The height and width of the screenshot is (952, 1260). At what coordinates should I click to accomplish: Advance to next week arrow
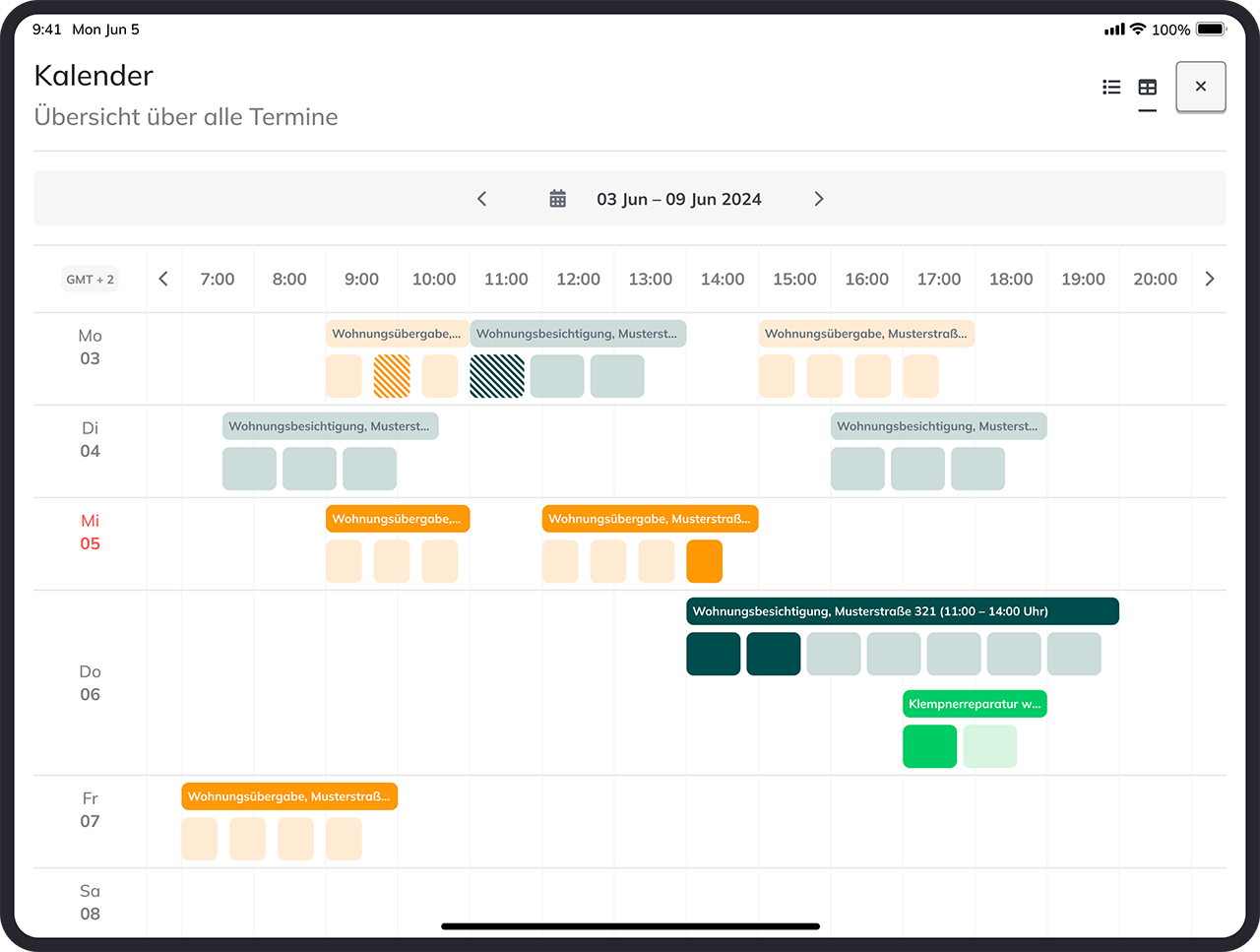tap(818, 199)
